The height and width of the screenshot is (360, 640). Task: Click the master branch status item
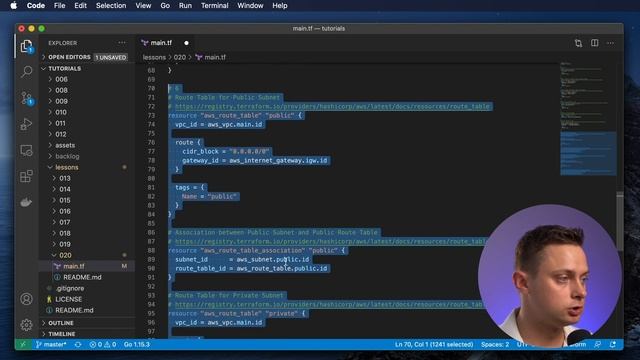tap(51, 344)
